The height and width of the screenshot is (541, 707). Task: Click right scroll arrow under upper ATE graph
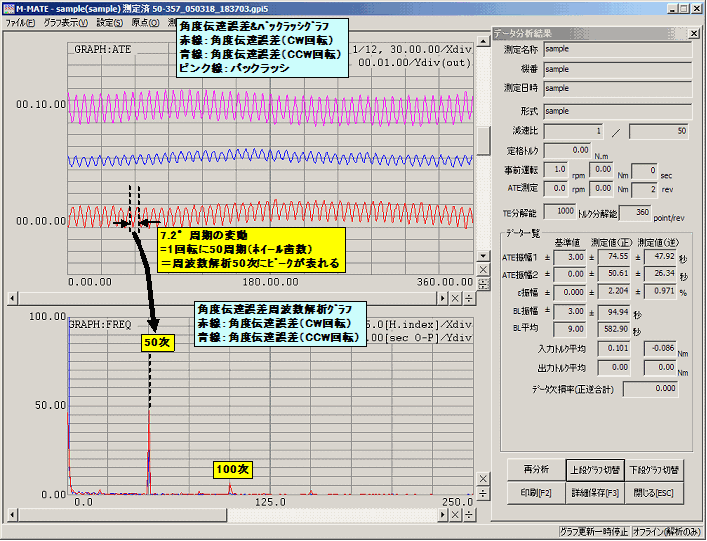coord(441,298)
